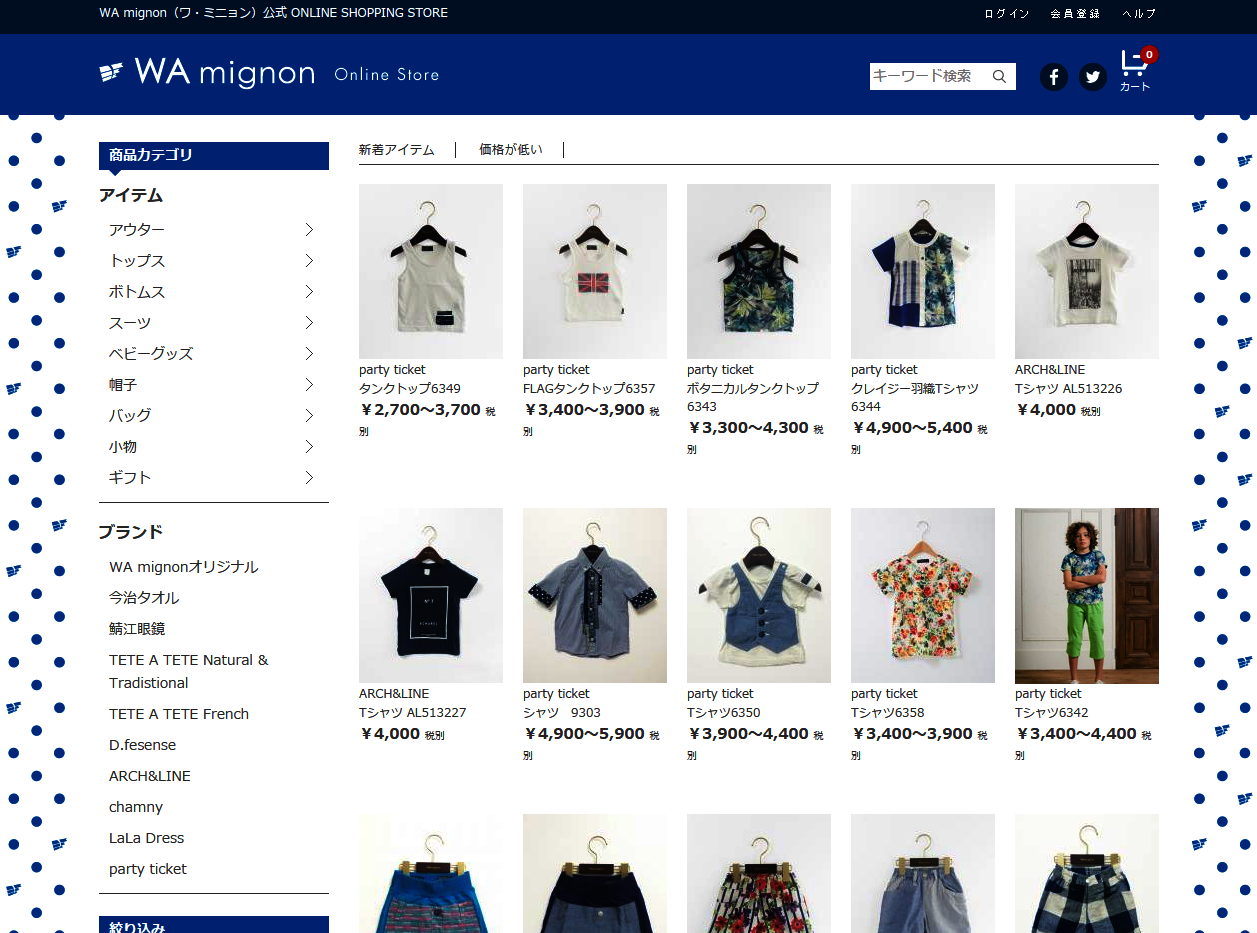Click the Tシャツ6342 product name
The width and height of the screenshot is (1257, 933).
click(x=1052, y=712)
